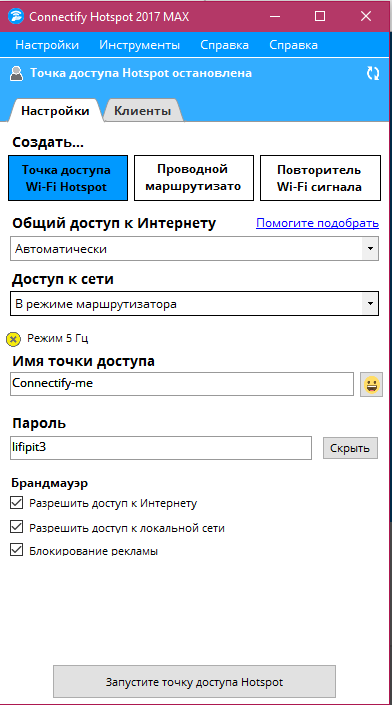Screen dimensions: 392x705
Task: Minimize the Connectify Hotspot window
Action: pyautogui.click(x=274, y=16)
